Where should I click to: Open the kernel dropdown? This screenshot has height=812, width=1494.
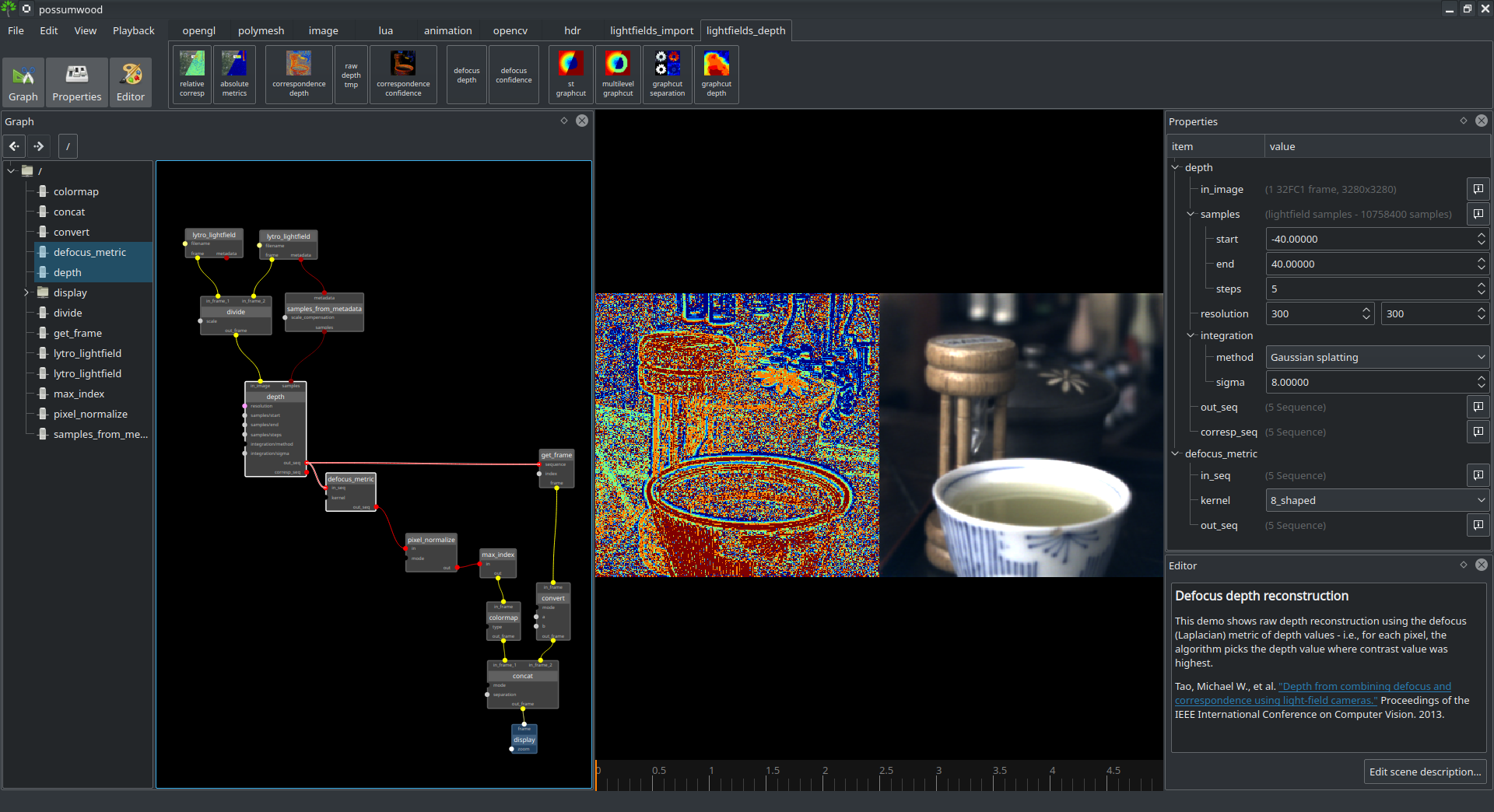(1377, 500)
